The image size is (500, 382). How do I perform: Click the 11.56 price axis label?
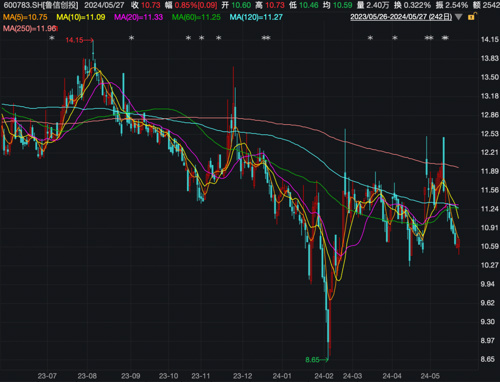(490, 190)
